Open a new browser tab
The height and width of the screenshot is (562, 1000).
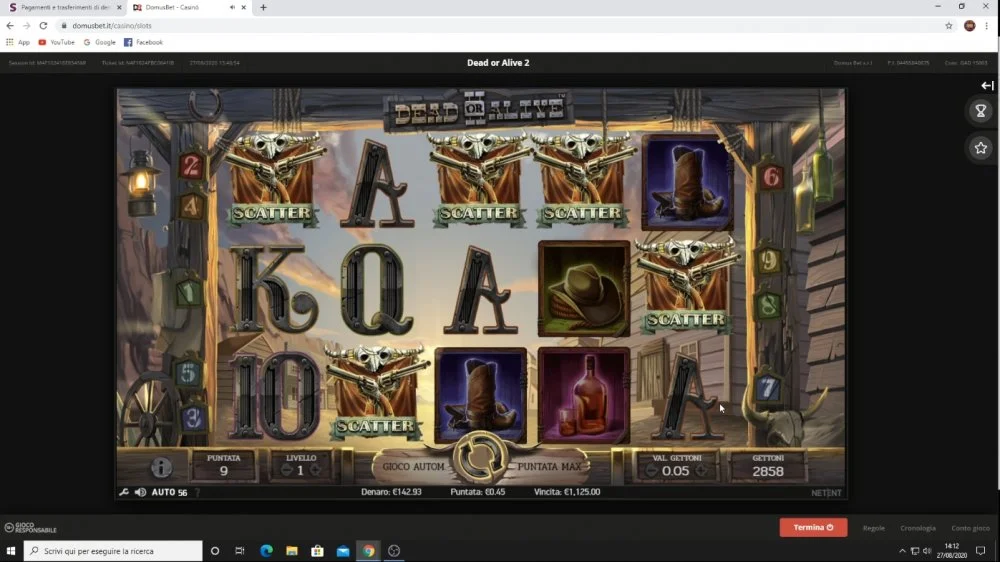[263, 8]
